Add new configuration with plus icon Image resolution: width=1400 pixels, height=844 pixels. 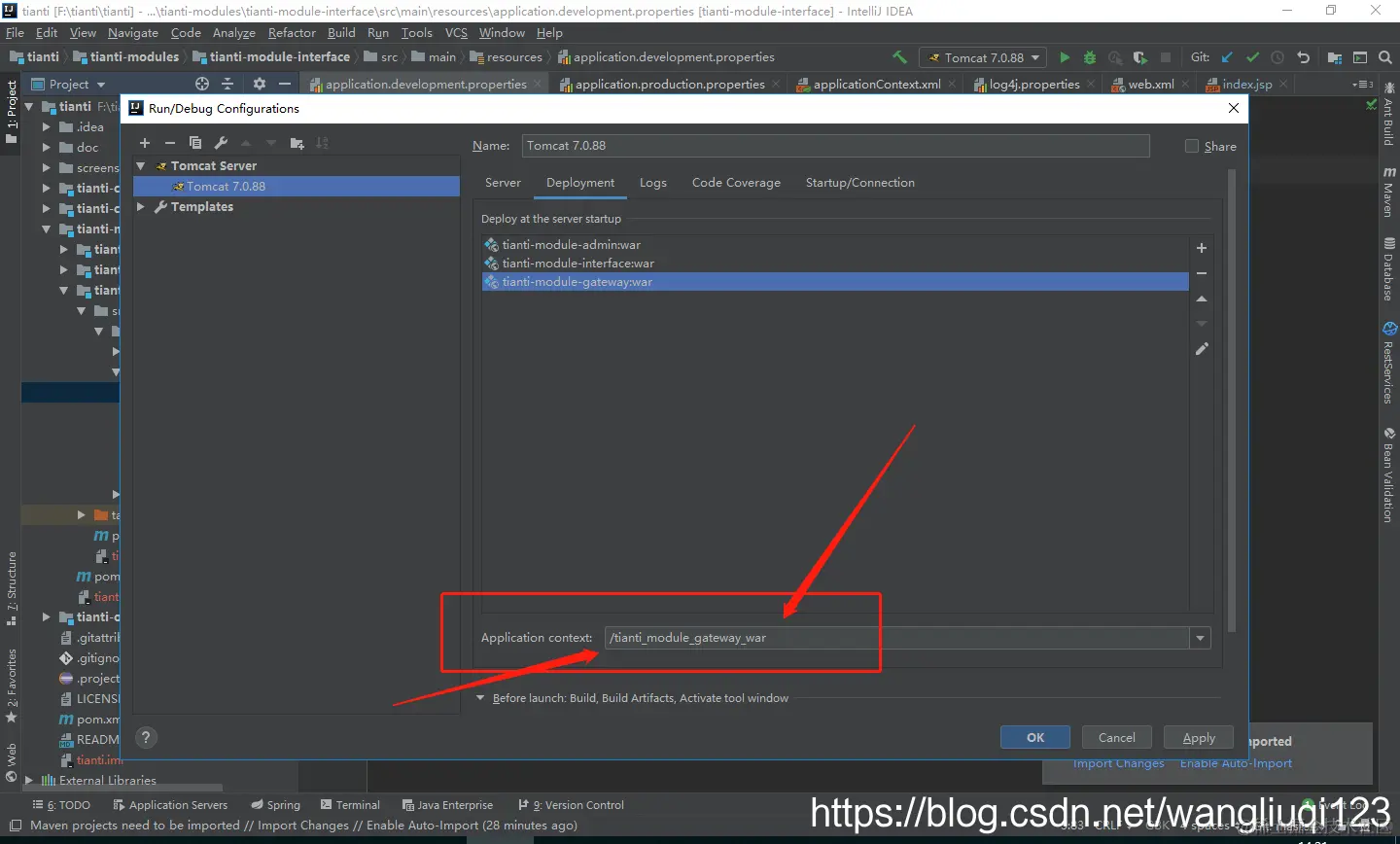tap(145, 143)
